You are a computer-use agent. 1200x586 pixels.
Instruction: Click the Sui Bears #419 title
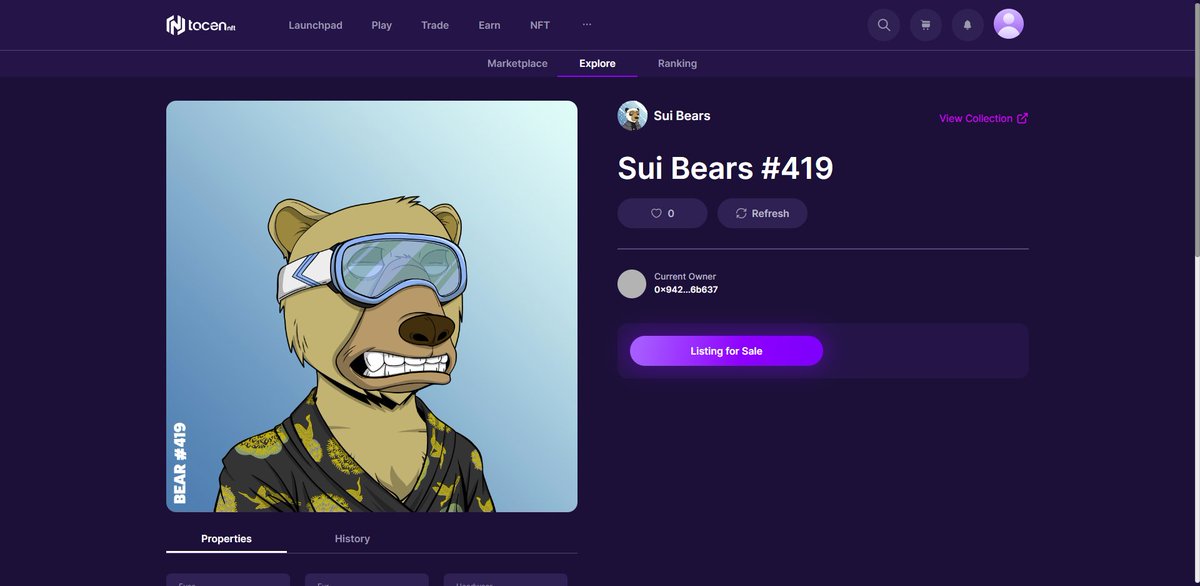click(725, 167)
